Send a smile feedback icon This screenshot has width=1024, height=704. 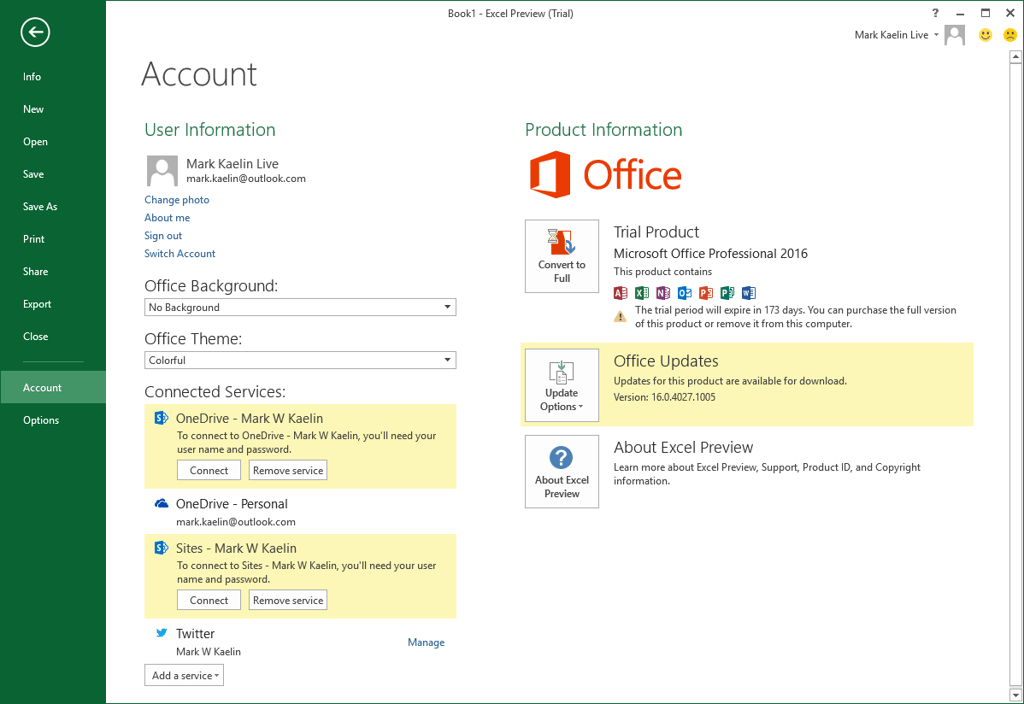[985, 35]
